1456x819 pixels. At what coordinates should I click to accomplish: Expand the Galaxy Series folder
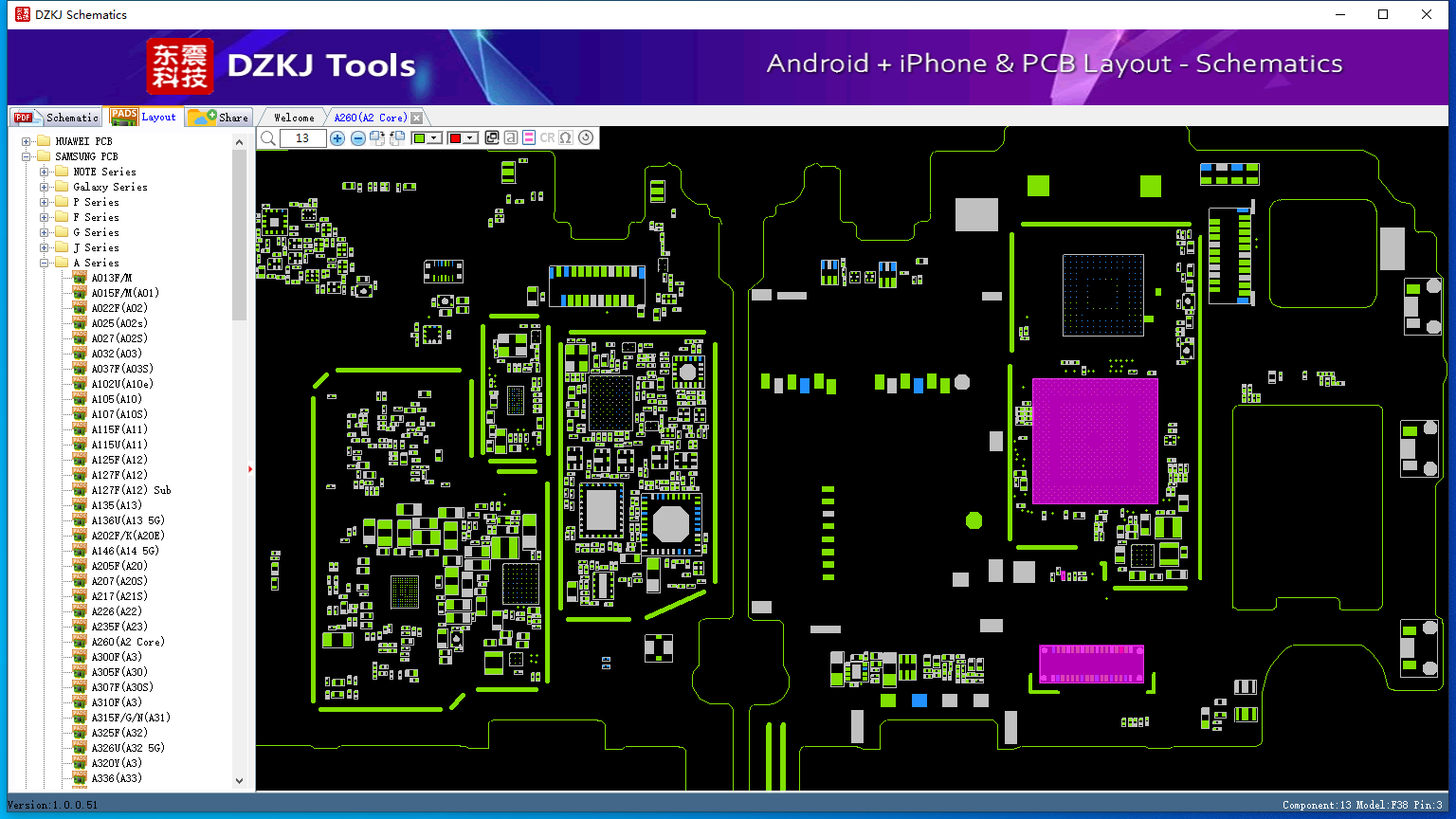[x=45, y=187]
